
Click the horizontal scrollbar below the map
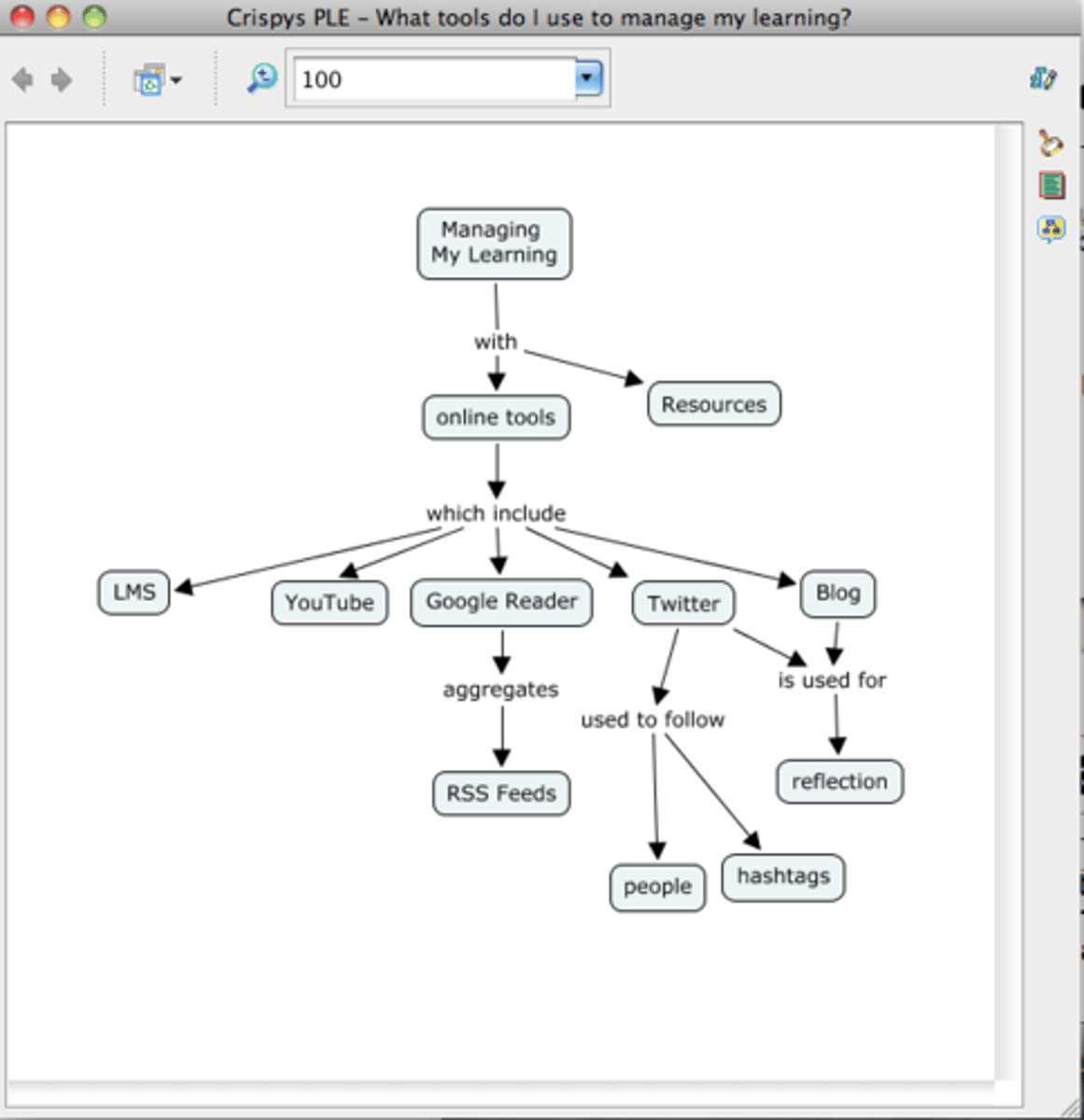500,1092
